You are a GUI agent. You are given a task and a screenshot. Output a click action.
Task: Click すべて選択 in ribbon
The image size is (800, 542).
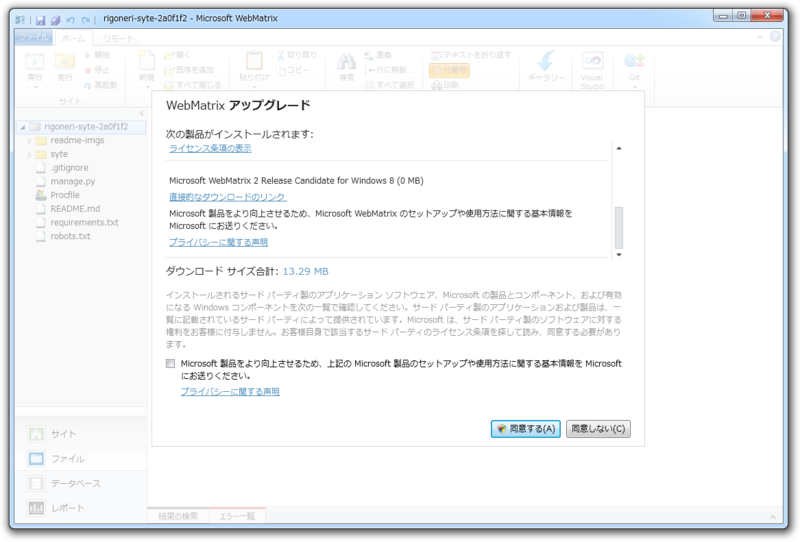[x=389, y=85]
